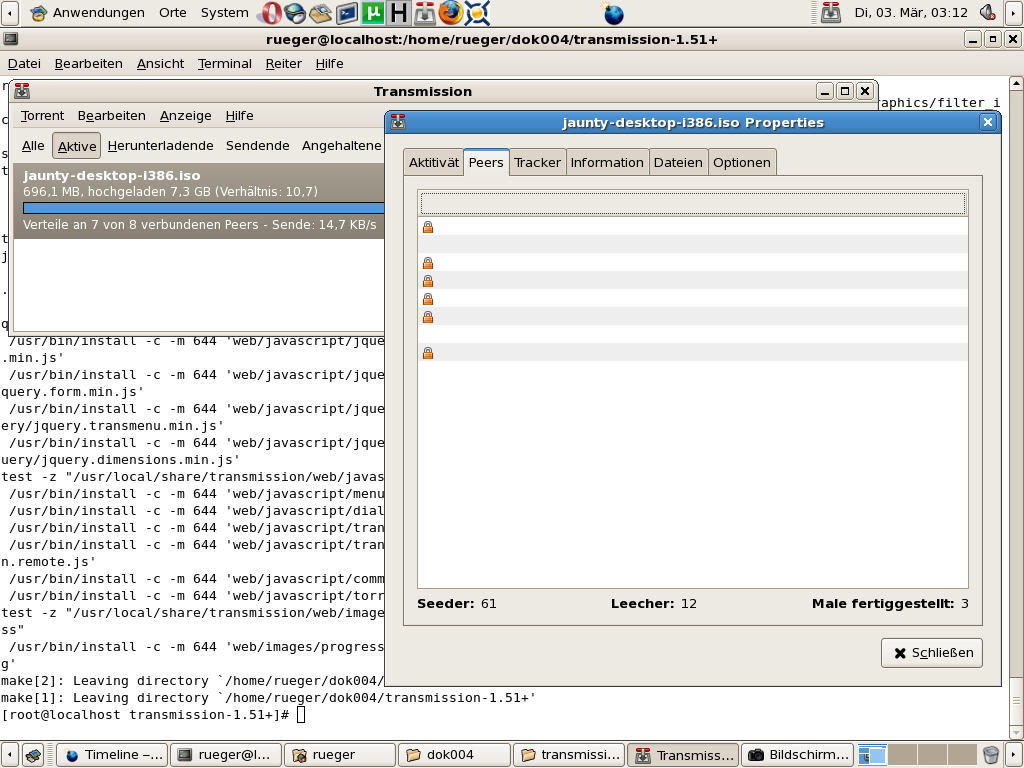
Task: Switch to the Dateien tab
Action: [x=678, y=163]
